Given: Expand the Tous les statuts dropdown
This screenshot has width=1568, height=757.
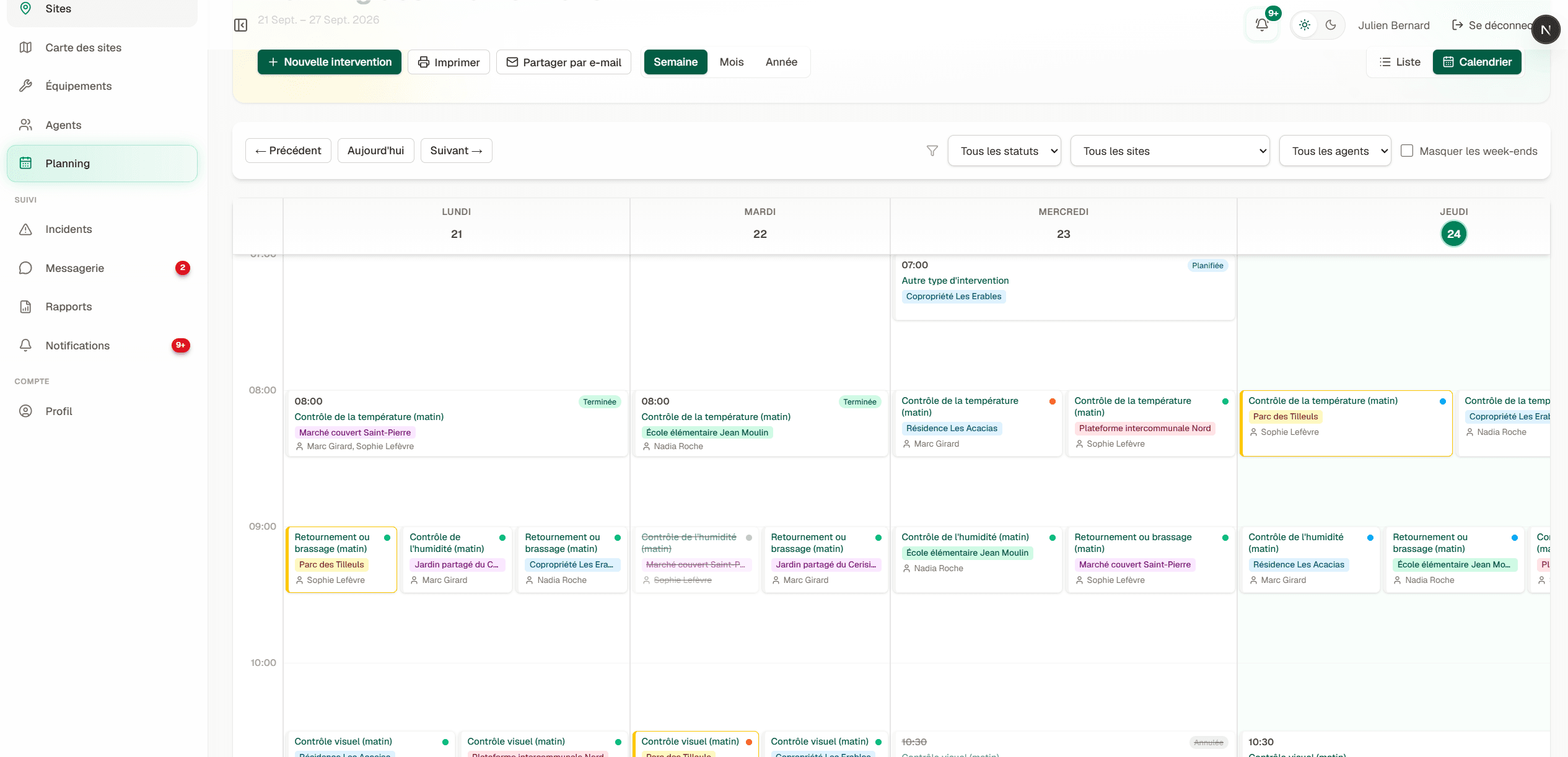Looking at the screenshot, I should point(1004,151).
